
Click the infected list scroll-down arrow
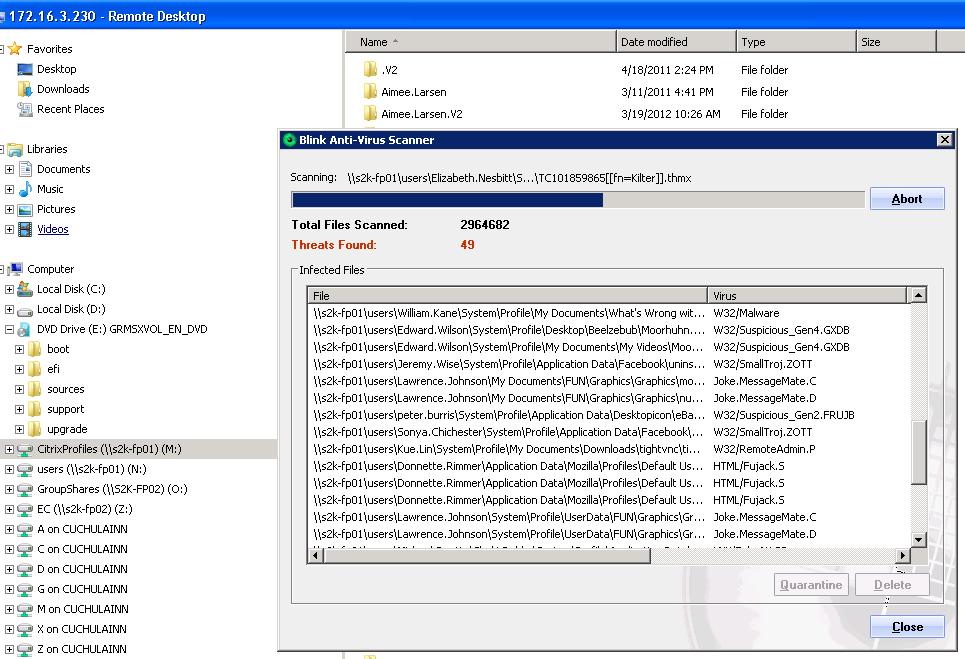(918, 540)
